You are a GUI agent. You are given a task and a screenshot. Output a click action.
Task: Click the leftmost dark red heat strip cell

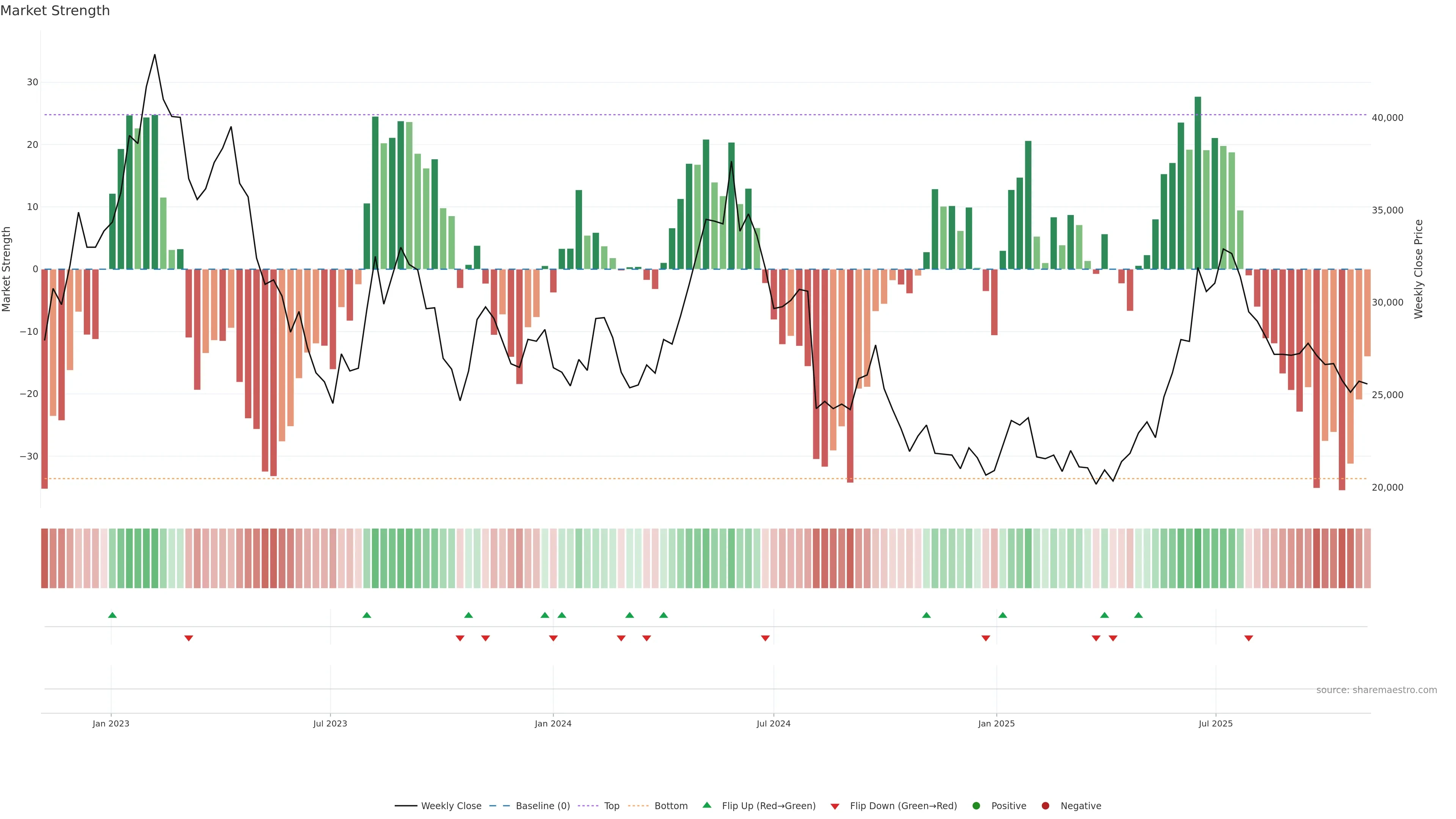tap(45, 558)
